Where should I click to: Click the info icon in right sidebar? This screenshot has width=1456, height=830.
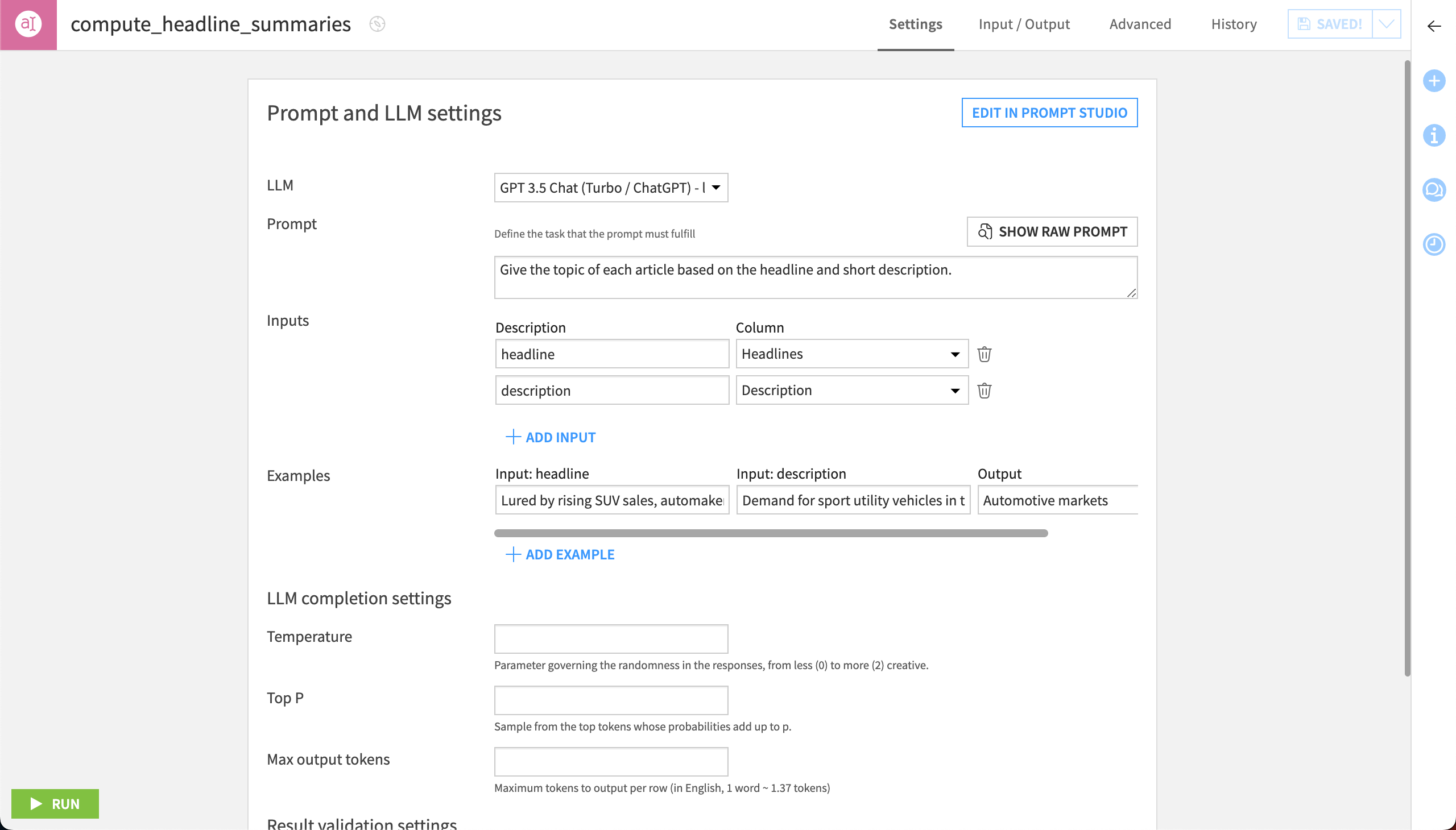click(1434, 136)
